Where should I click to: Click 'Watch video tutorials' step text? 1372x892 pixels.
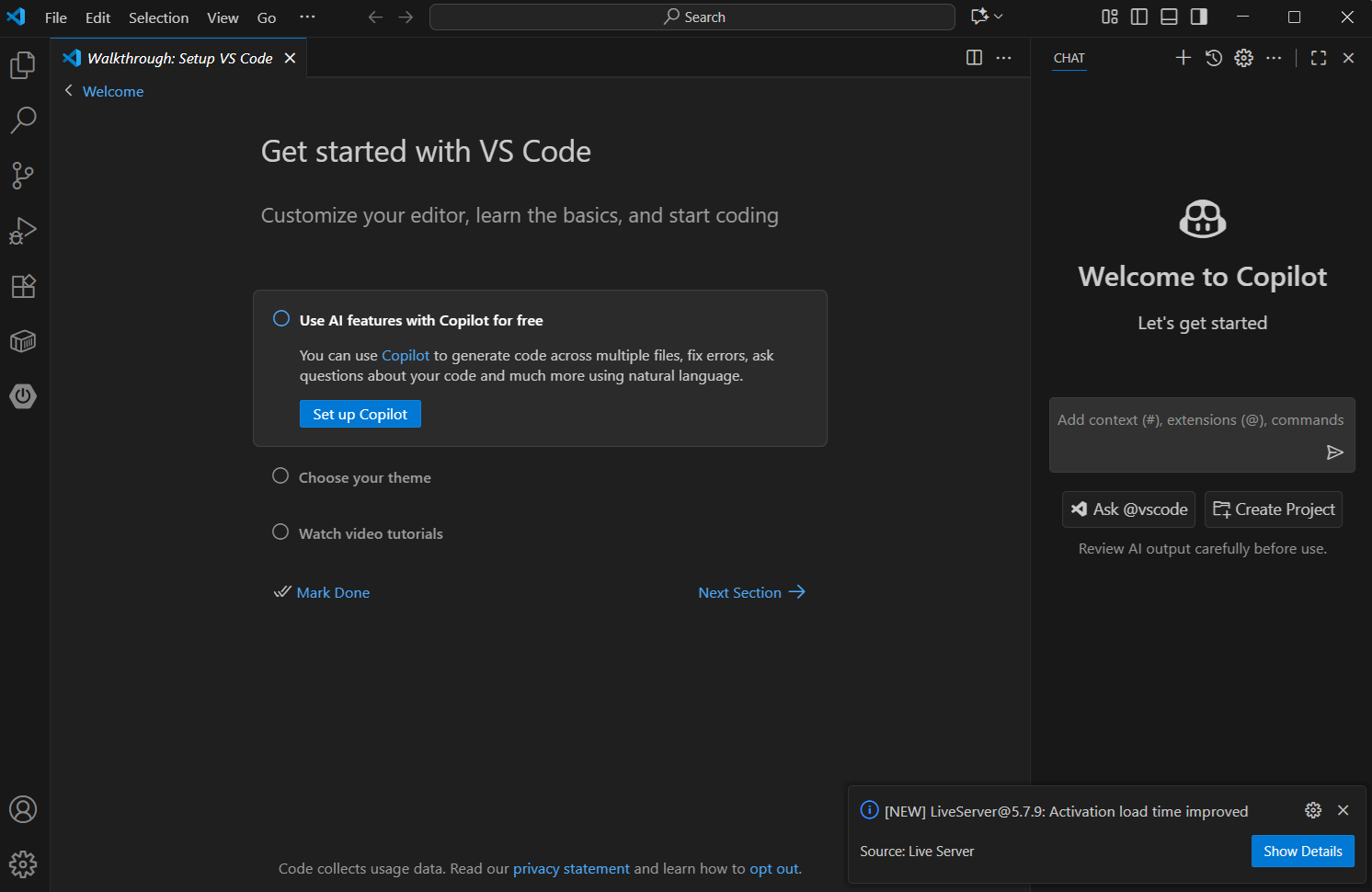click(x=371, y=533)
